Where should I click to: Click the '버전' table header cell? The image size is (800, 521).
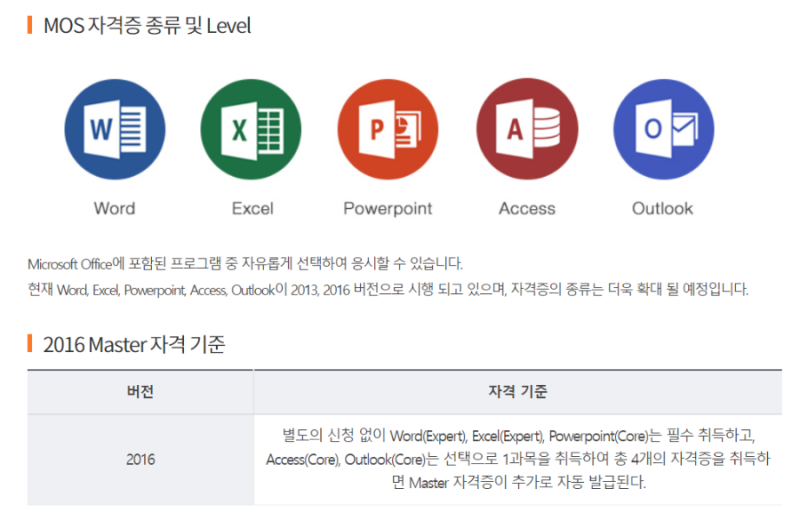pyautogui.click(x=140, y=391)
